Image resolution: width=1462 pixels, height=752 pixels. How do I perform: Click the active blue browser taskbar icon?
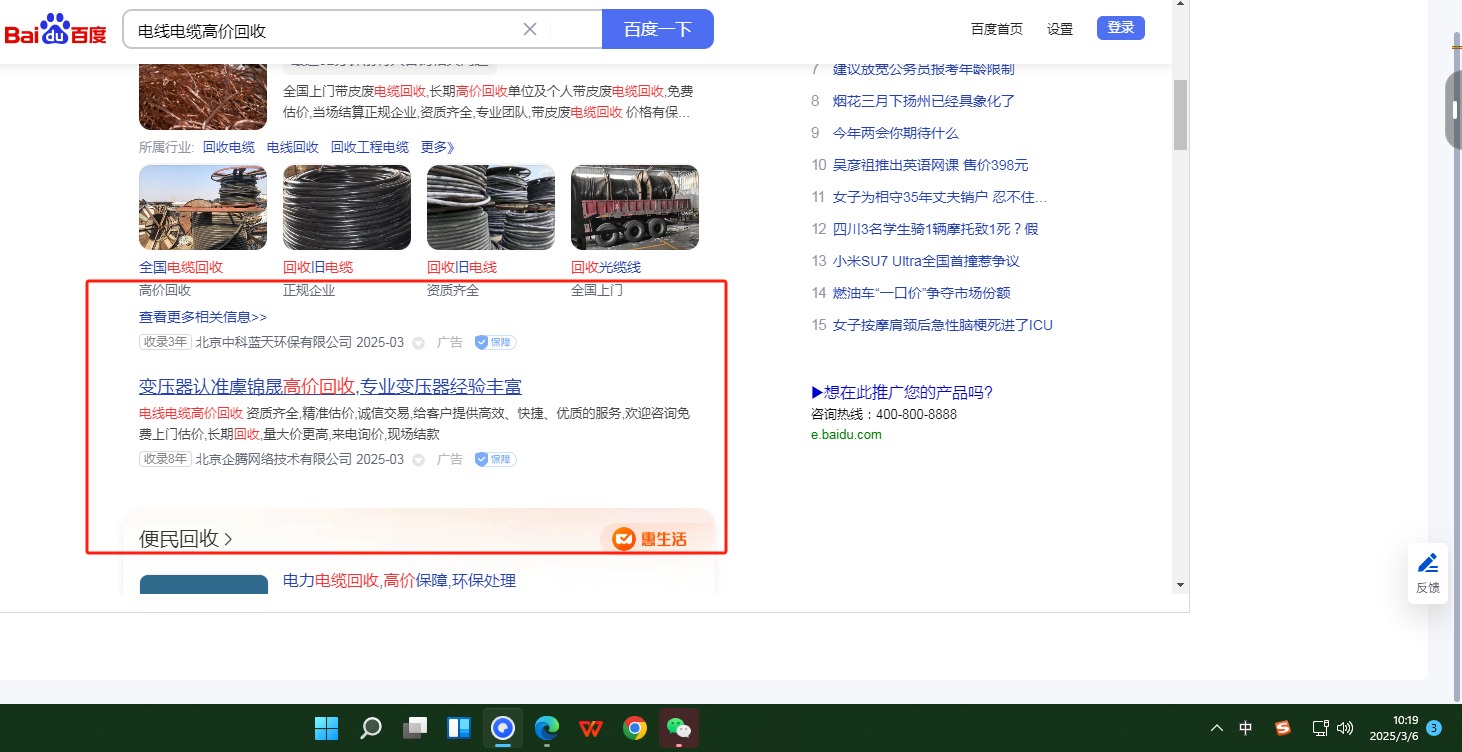click(x=503, y=728)
